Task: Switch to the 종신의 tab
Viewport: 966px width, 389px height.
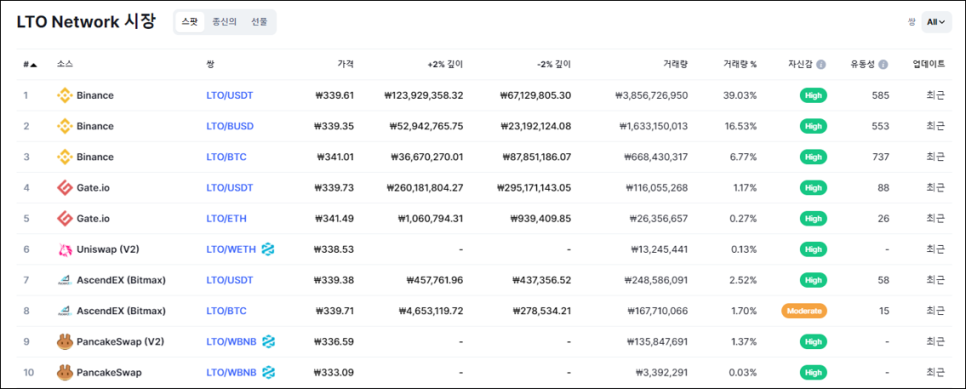Action: click(x=224, y=22)
